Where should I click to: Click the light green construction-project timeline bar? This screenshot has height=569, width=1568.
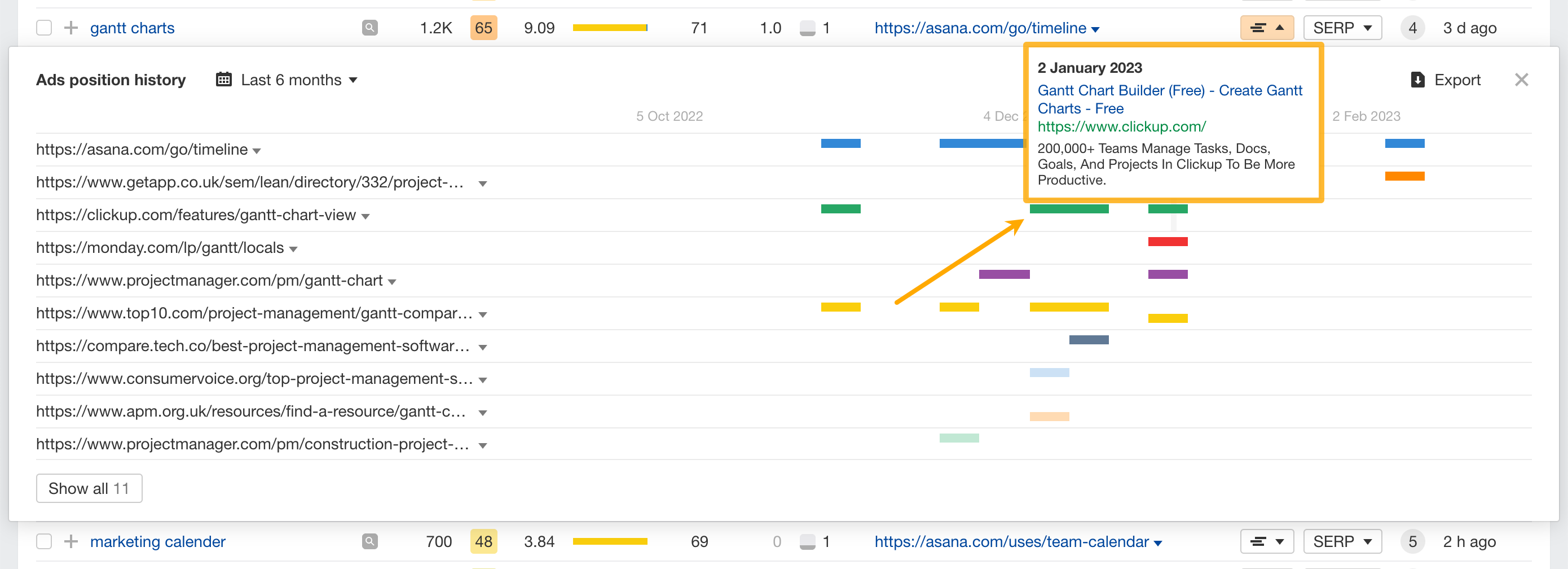pyautogui.click(x=959, y=438)
